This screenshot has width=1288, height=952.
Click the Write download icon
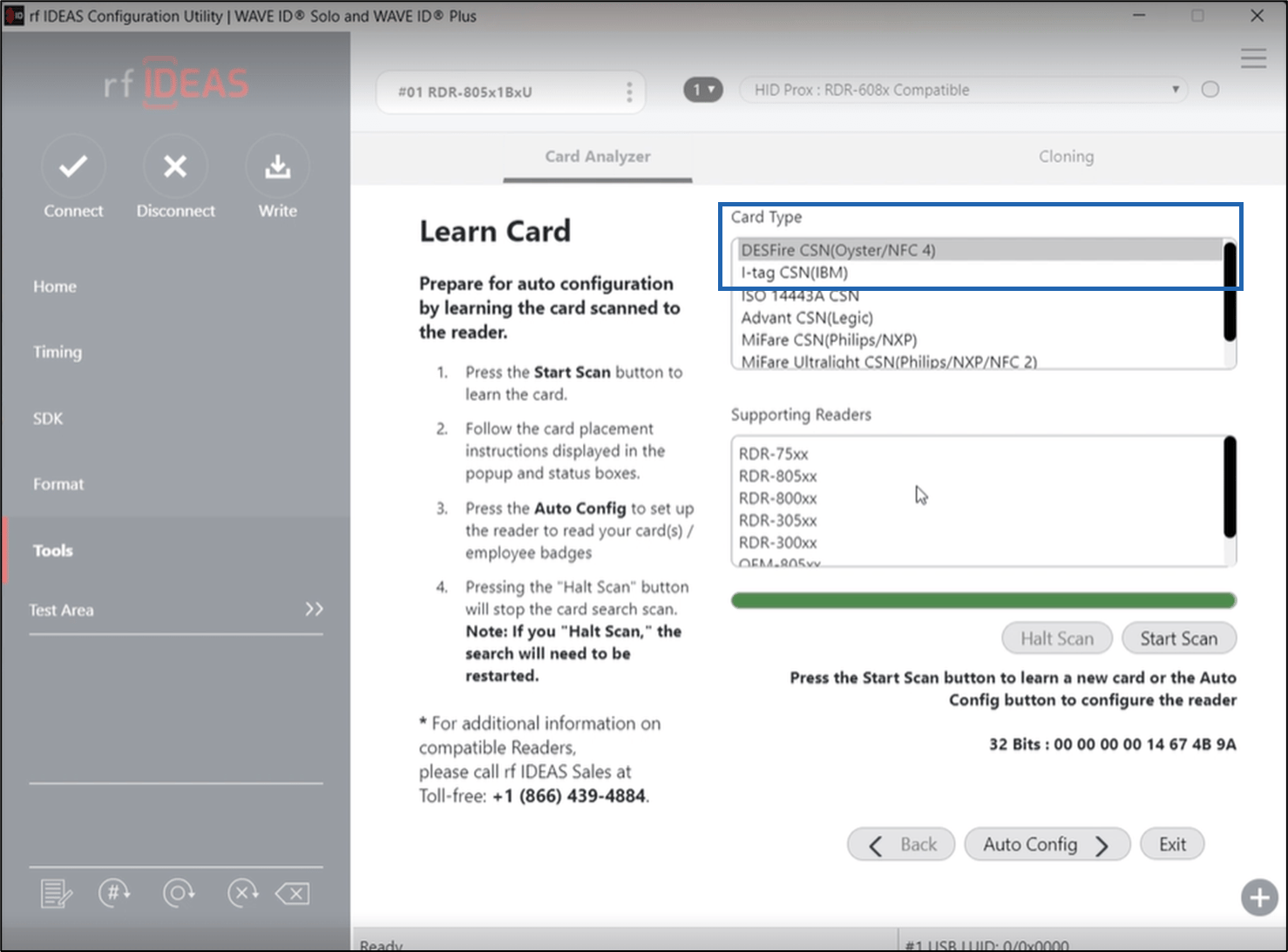[277, 165]
